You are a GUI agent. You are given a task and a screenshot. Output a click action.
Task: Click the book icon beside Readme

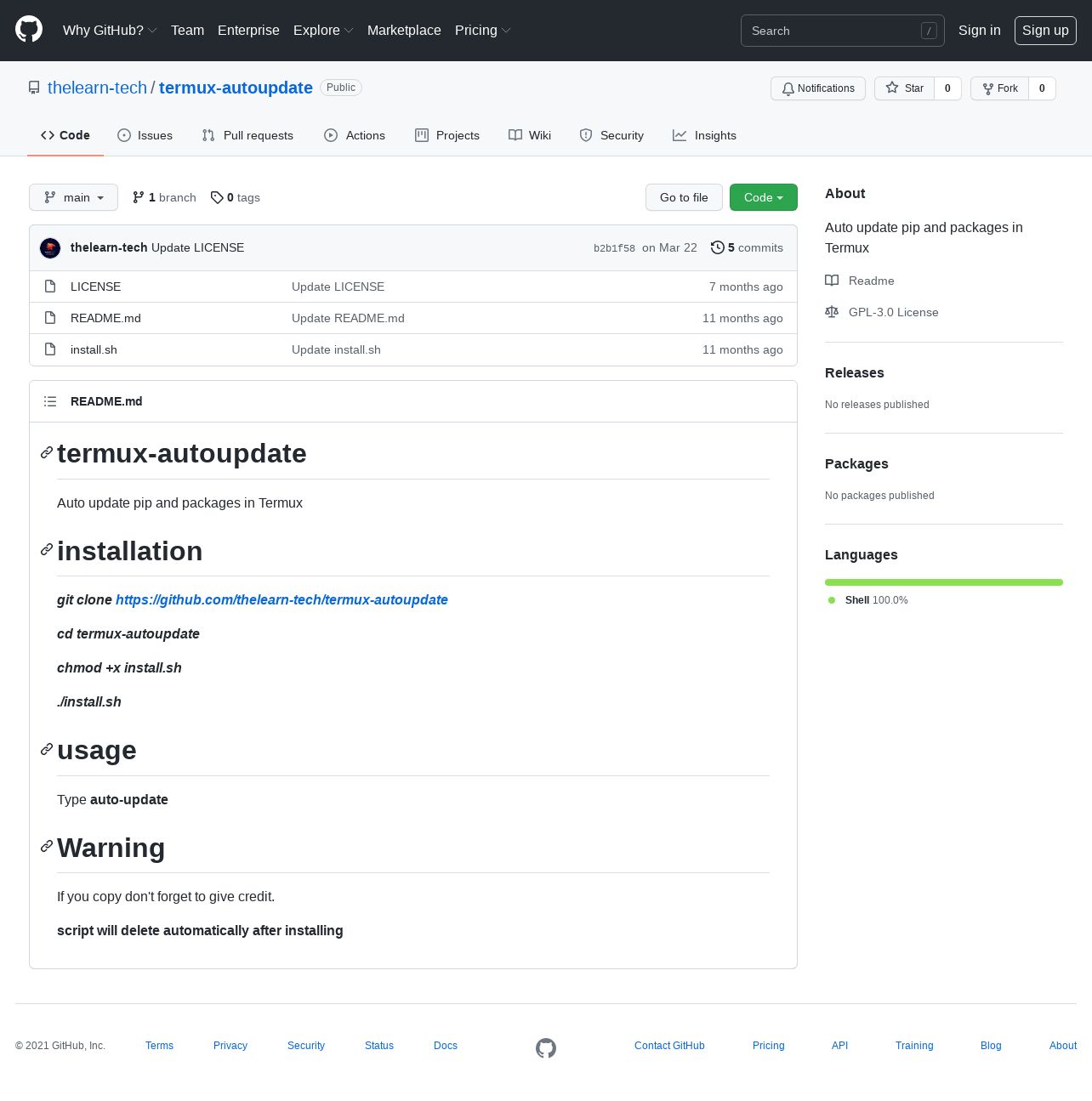[832, 281]
